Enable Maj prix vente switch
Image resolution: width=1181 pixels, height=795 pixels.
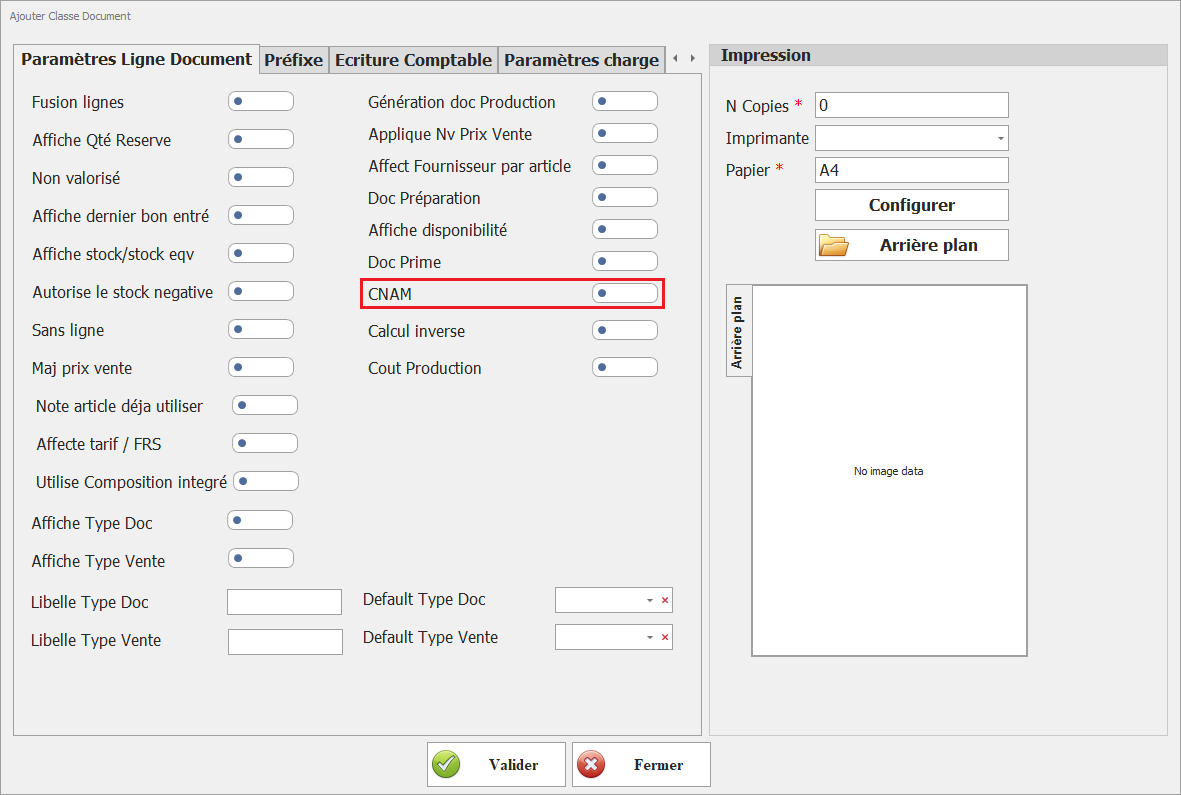[x=261, y=367]
